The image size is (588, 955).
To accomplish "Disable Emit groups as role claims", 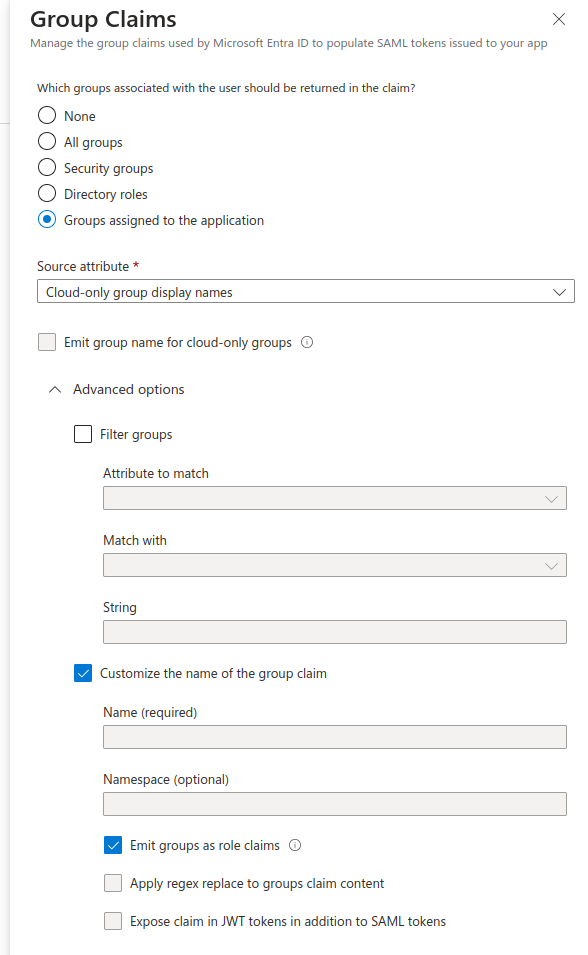I will coord(113,844).
